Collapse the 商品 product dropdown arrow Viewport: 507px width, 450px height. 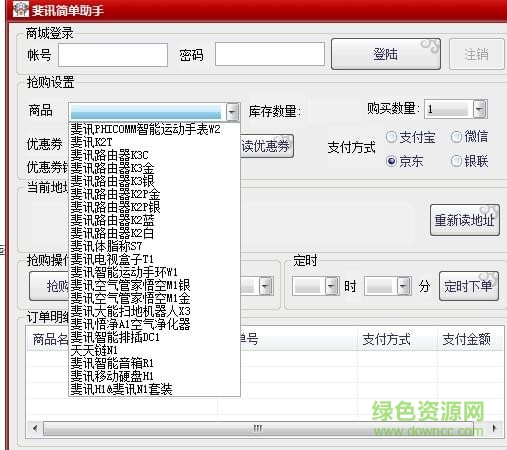(x=233, y=112)
